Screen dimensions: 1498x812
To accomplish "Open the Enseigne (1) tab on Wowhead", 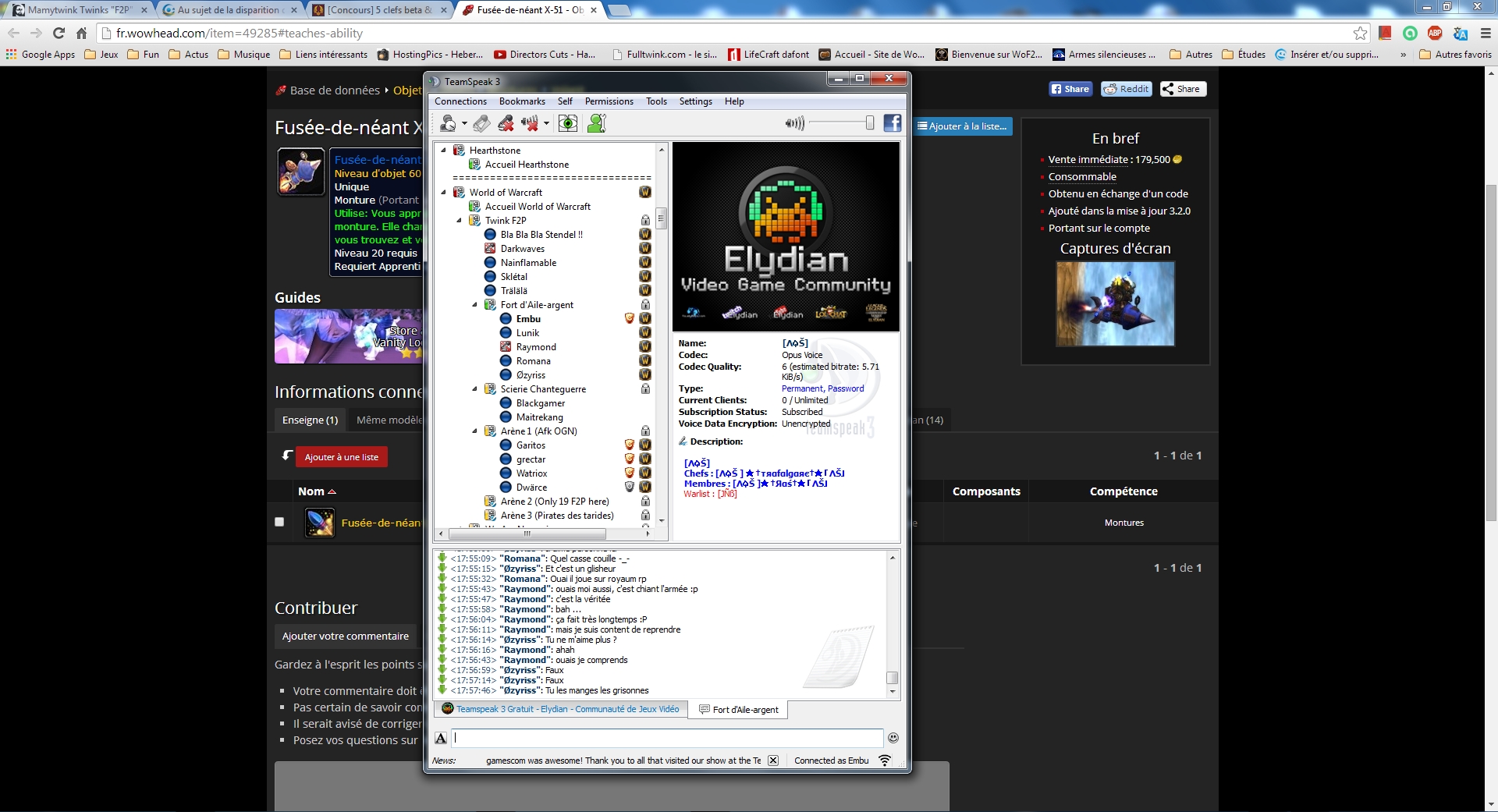I will (310, 420).
